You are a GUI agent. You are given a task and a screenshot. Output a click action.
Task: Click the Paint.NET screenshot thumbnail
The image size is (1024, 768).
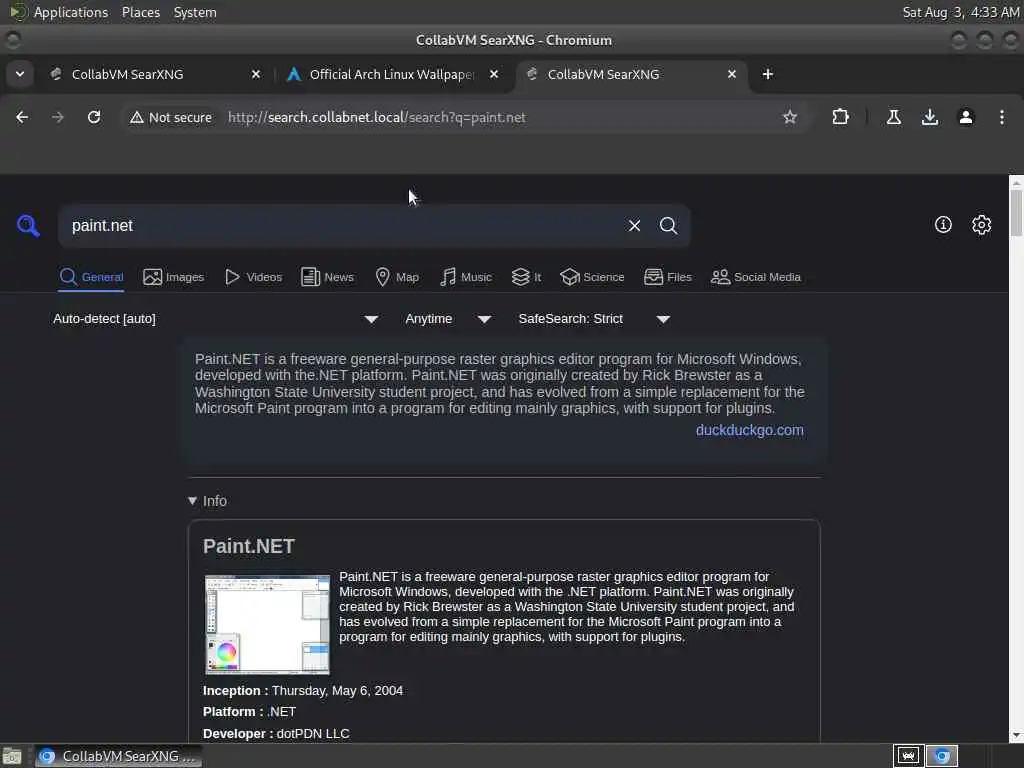click(267, 624)
